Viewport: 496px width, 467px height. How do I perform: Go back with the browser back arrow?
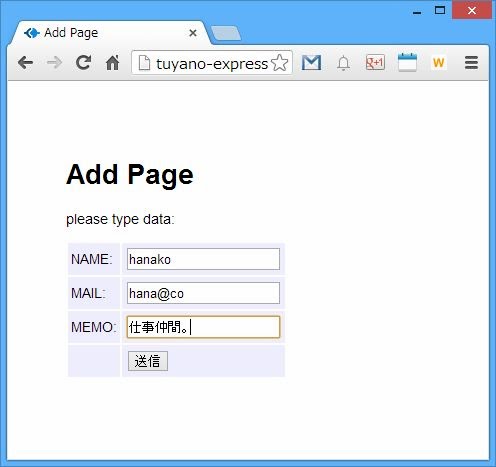point(26,63)
